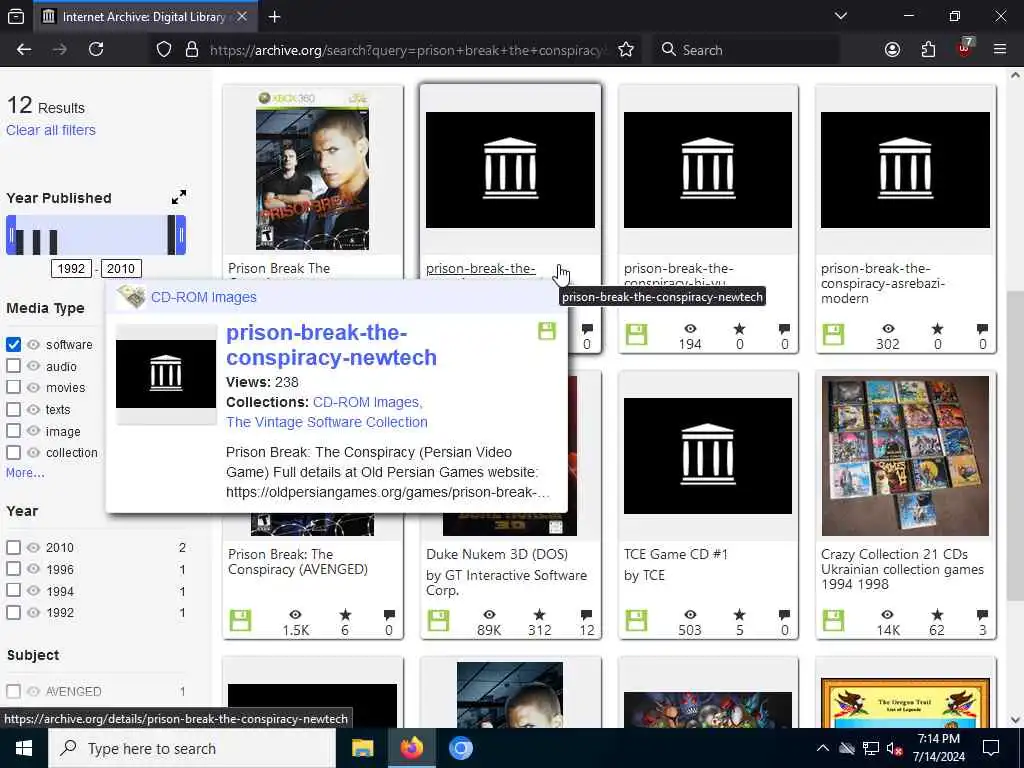Open the uBlock extension icon

[x=965, y=48]
